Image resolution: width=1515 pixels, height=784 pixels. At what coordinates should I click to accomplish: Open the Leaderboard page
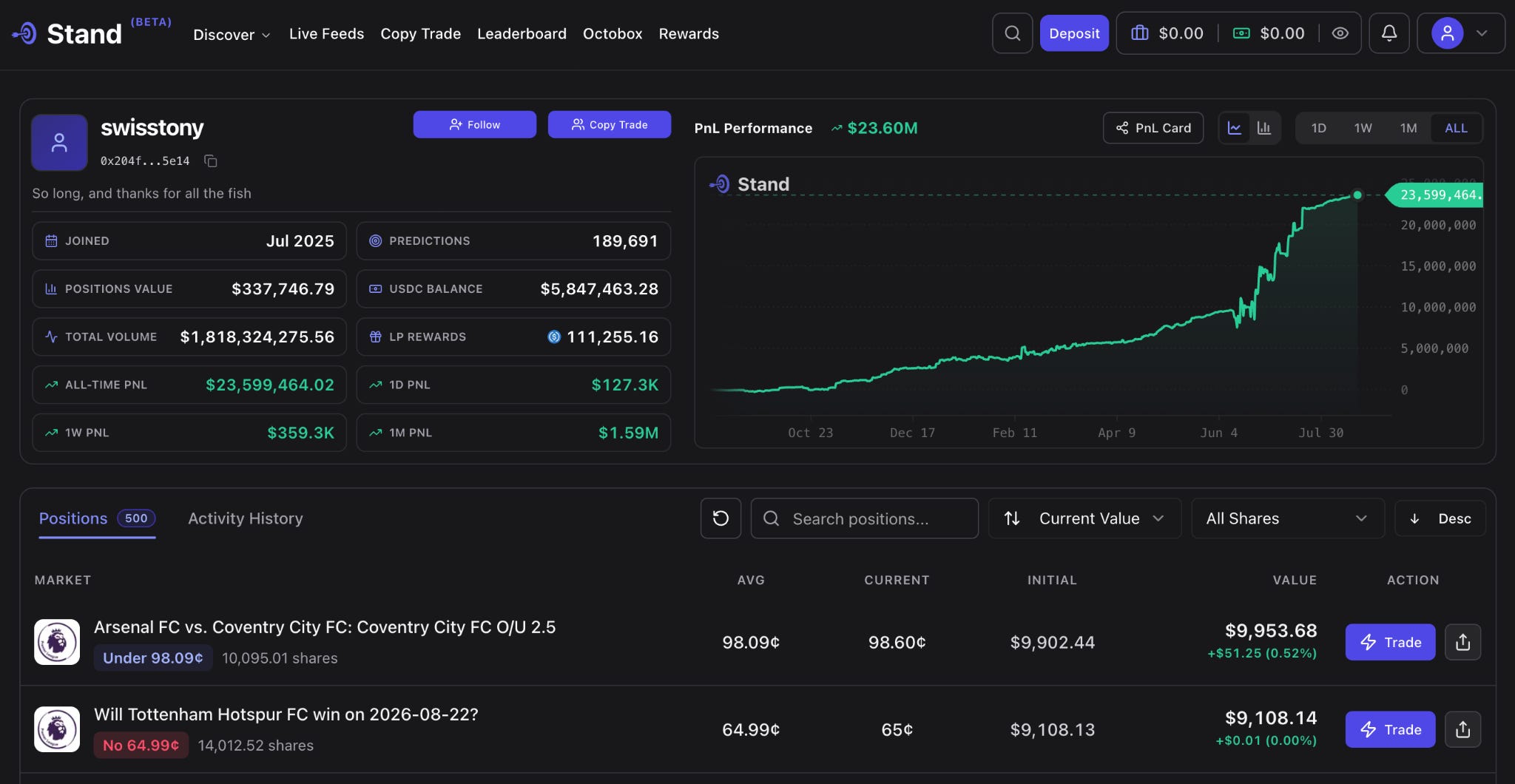point(522,34)
